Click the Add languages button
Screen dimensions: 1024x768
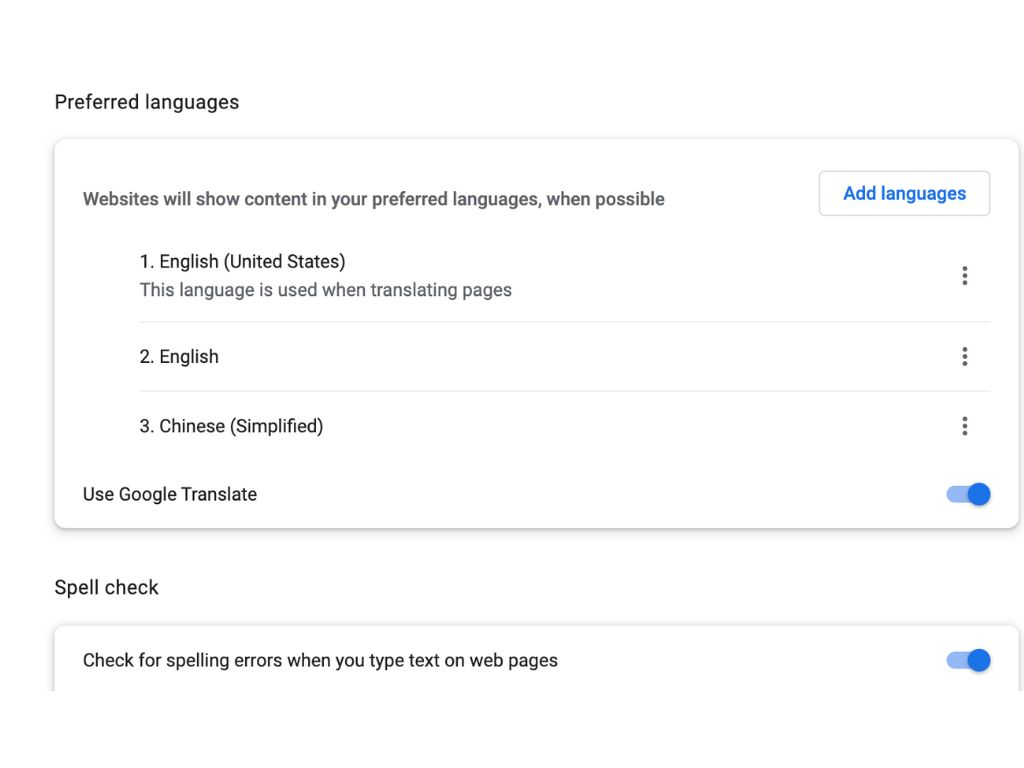(903, 193)
